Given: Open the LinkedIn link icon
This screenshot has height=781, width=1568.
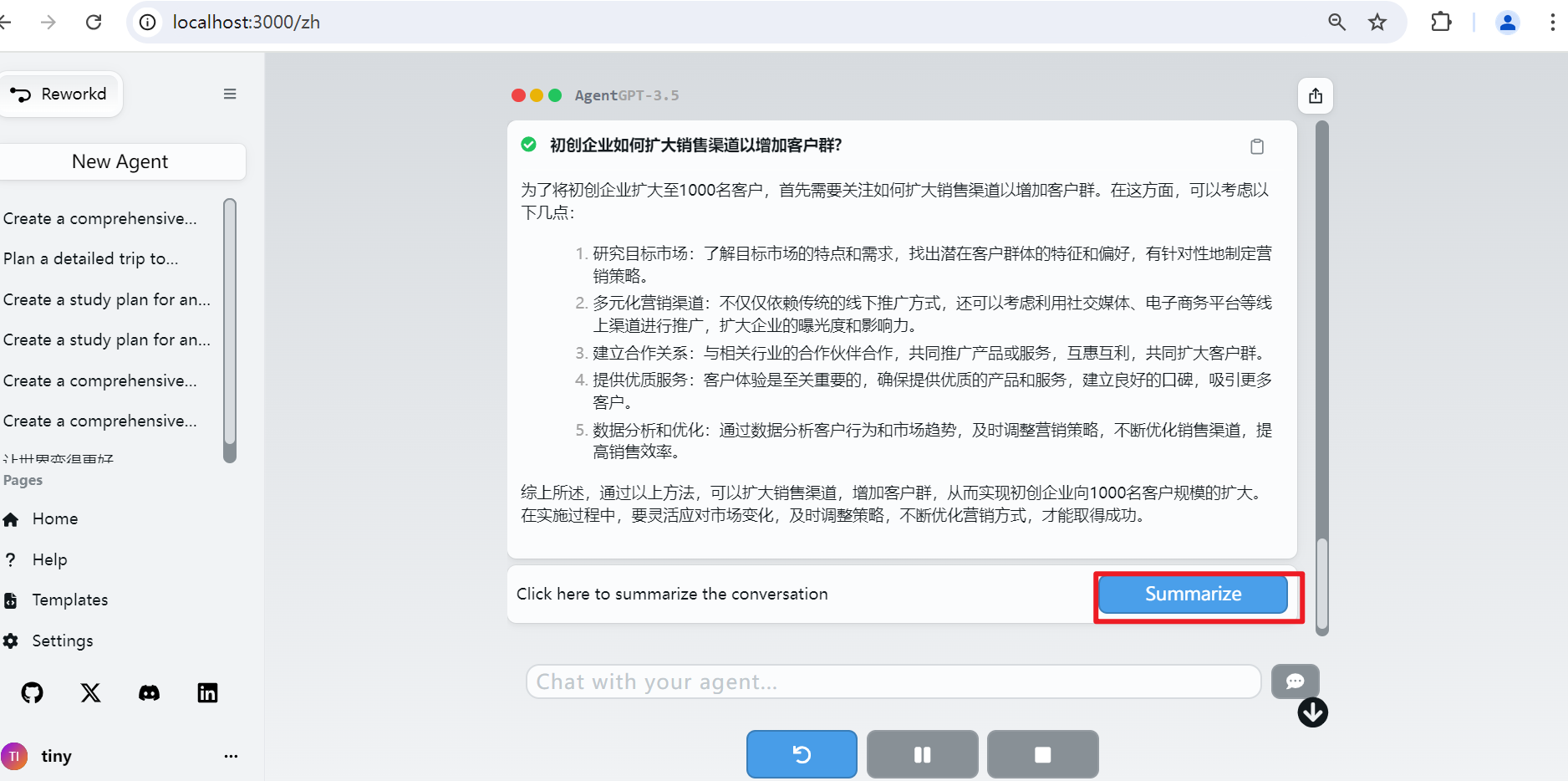Looking at the screenshot, I should (207, 692).
